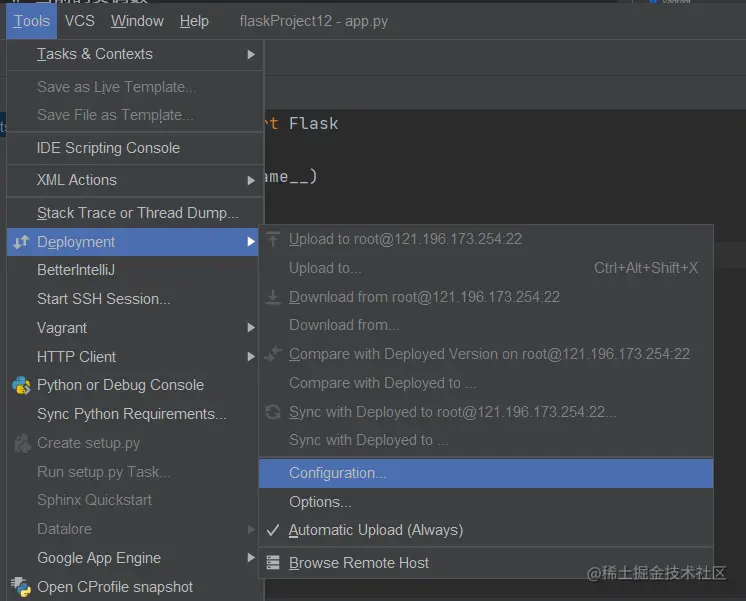The image size is (746, 601).
Task: Click the CProfile snapshot icon
Action: point(21,587)
